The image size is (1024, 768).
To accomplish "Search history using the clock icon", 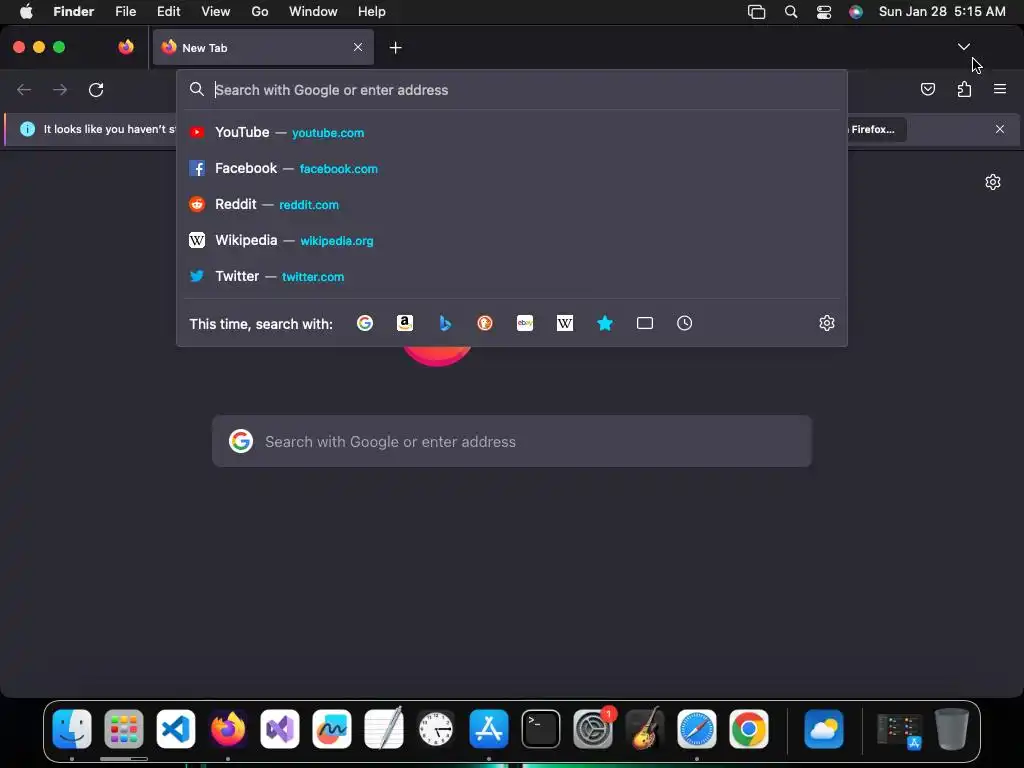I will (x=684, y=323).
